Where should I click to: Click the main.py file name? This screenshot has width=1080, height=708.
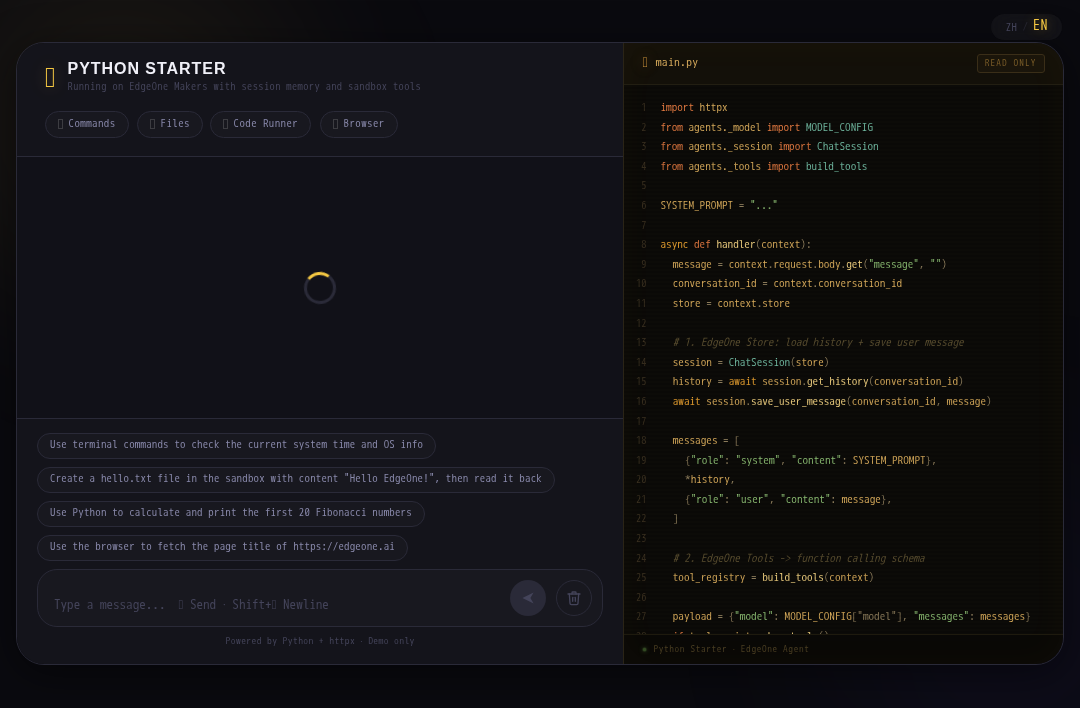tap(676, 62)
